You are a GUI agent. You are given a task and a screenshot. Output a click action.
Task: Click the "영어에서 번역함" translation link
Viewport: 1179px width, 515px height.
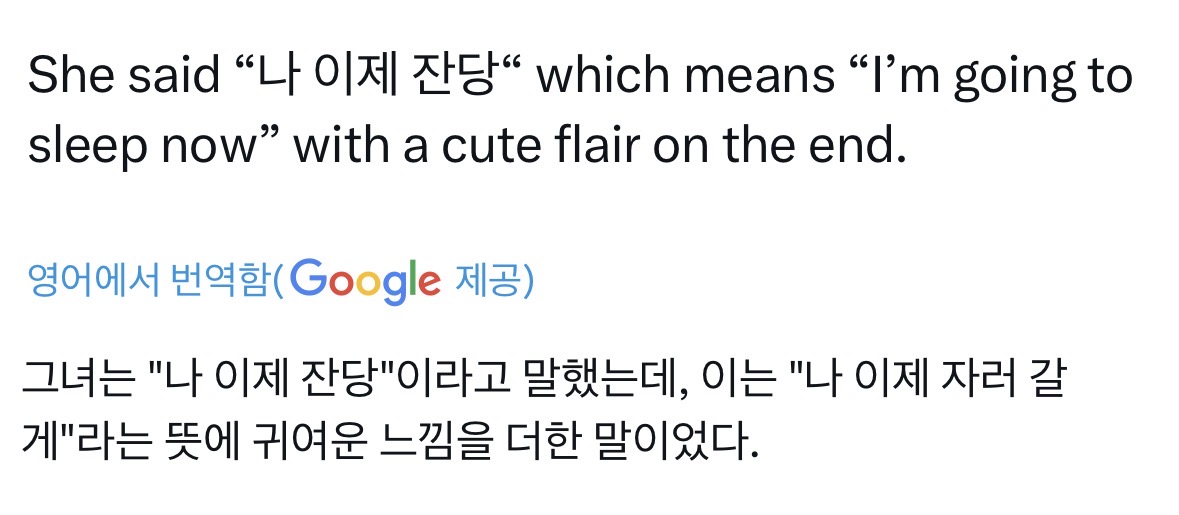(150, 281)
